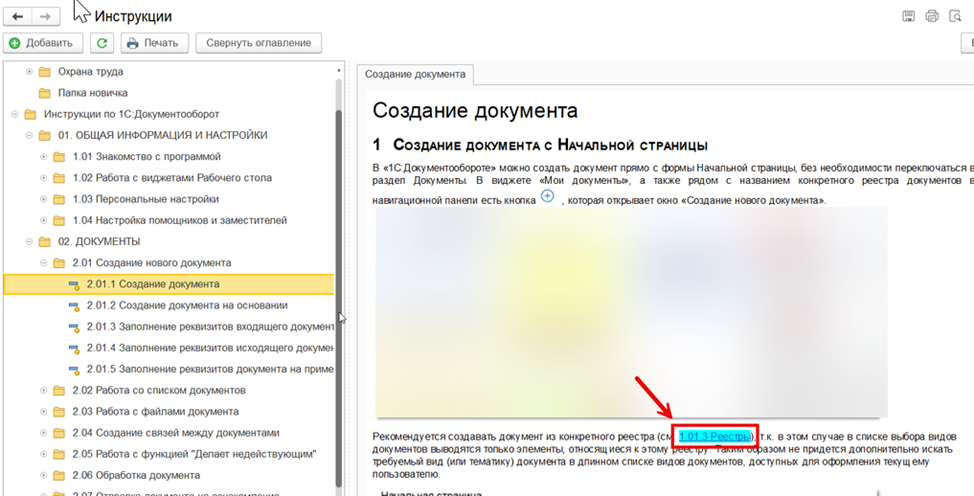
Task: Collapse 01. ОБЩАЯ ИНФОРМАЦИЯ И НАСТРОЙКИ node
Action: (29, 135)
